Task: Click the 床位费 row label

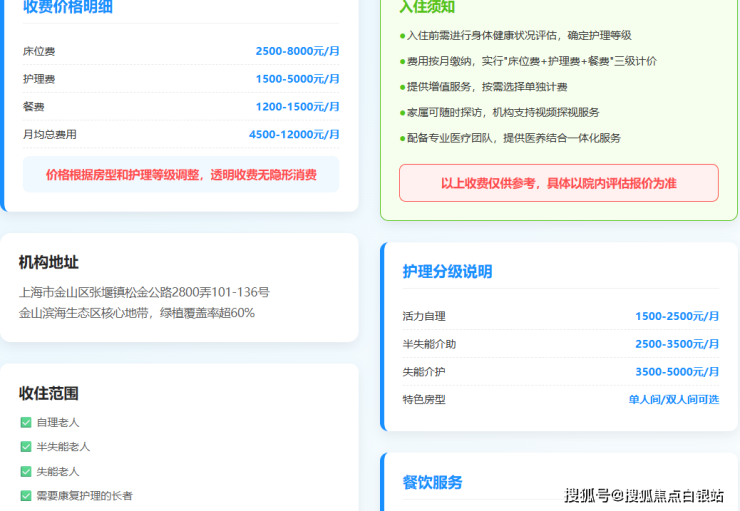Action: point(39,51)
